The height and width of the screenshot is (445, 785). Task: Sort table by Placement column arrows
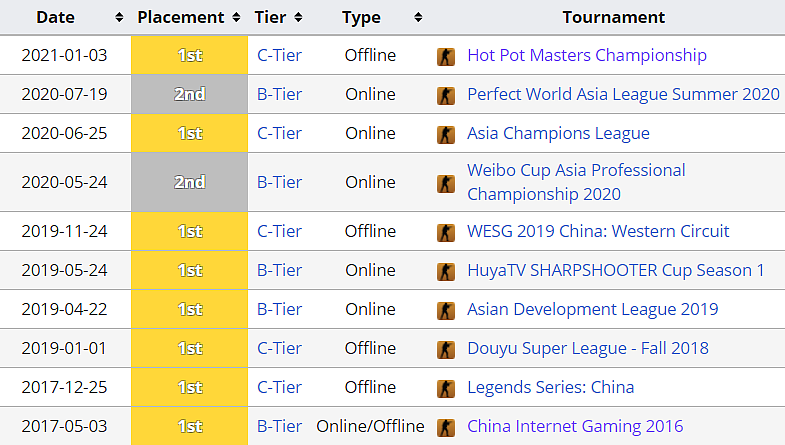click(236, 18)
